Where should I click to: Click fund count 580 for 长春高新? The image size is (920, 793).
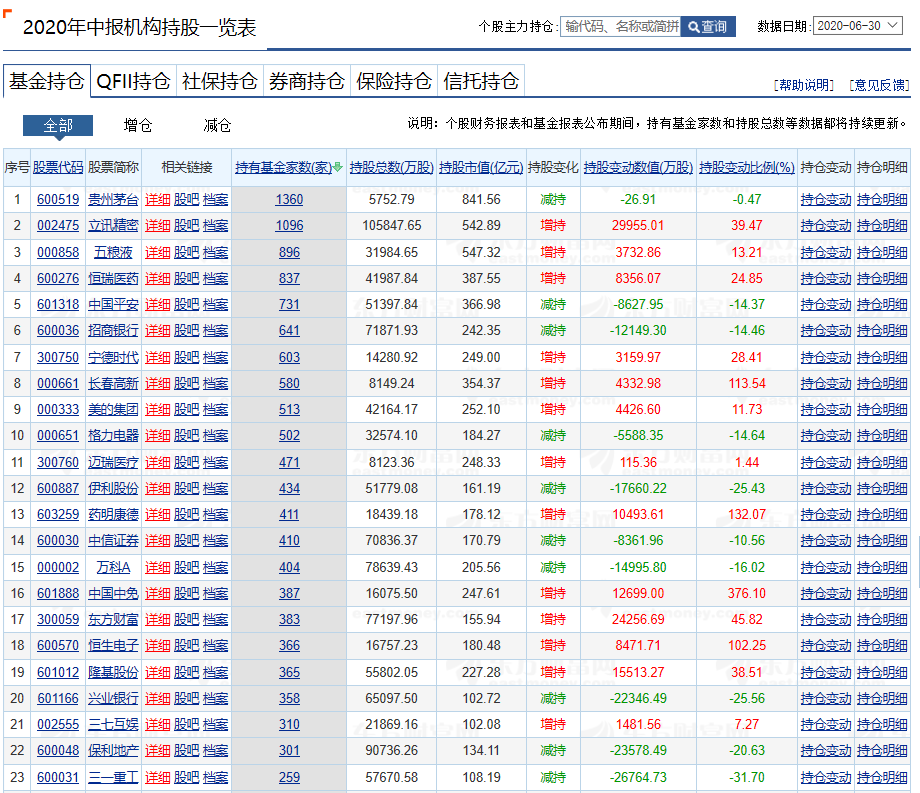point(289,384)
